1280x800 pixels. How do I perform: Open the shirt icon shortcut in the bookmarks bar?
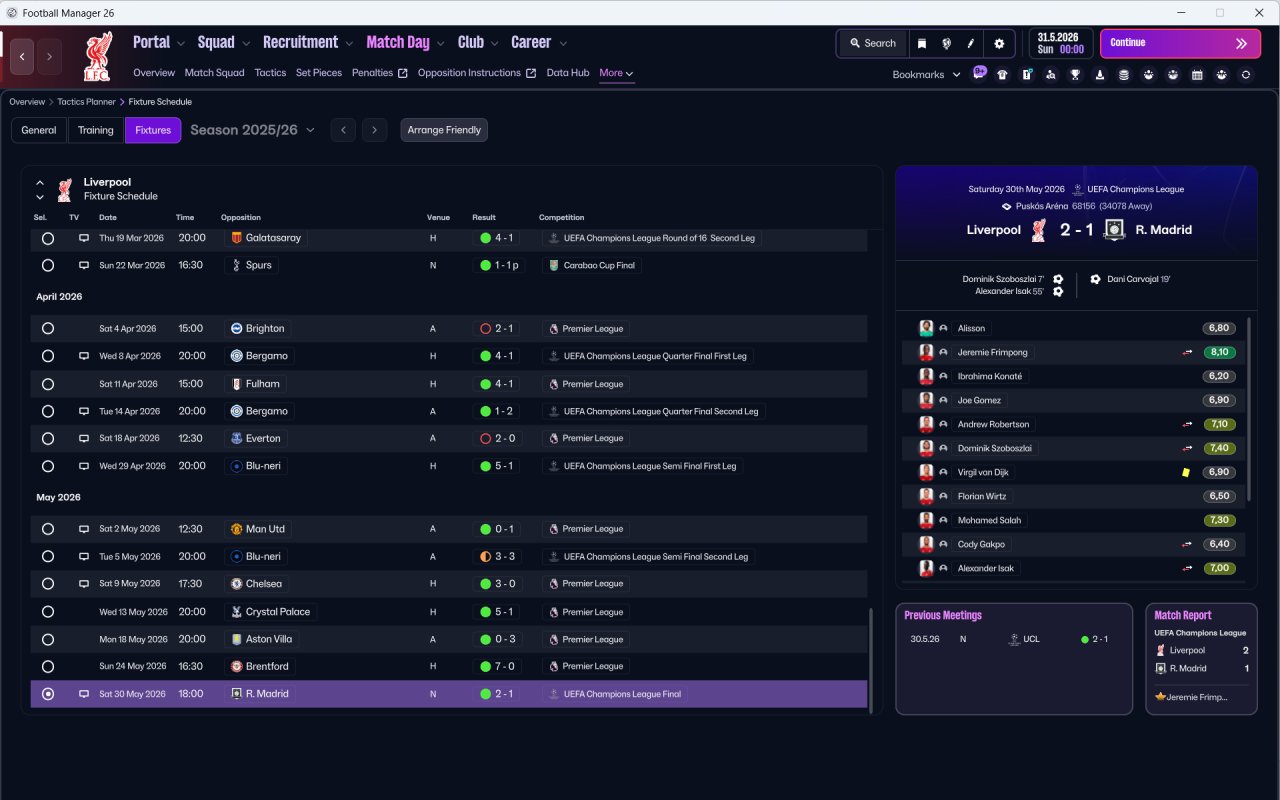pyautogui.click(x=1002, y=74)
